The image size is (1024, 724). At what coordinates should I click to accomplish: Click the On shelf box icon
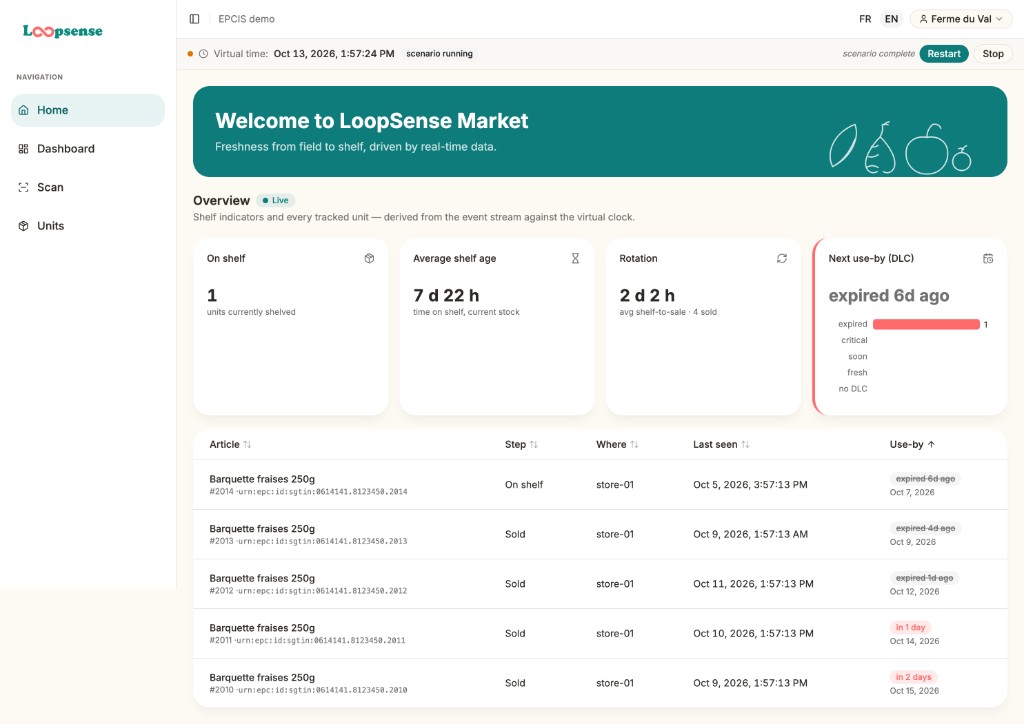click(x=370, y=259)
